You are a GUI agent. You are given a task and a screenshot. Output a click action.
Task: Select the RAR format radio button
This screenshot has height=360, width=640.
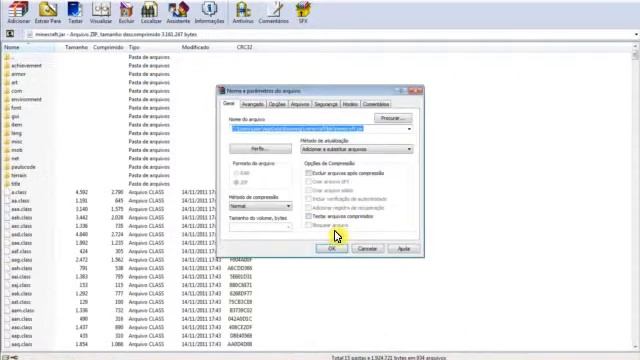tap(236, 173)
